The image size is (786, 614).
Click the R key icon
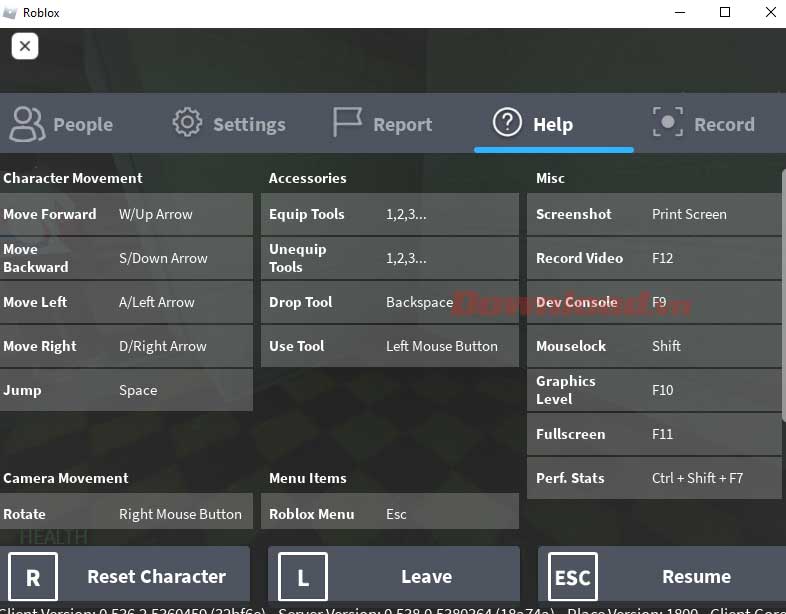[x=33, y=576]
